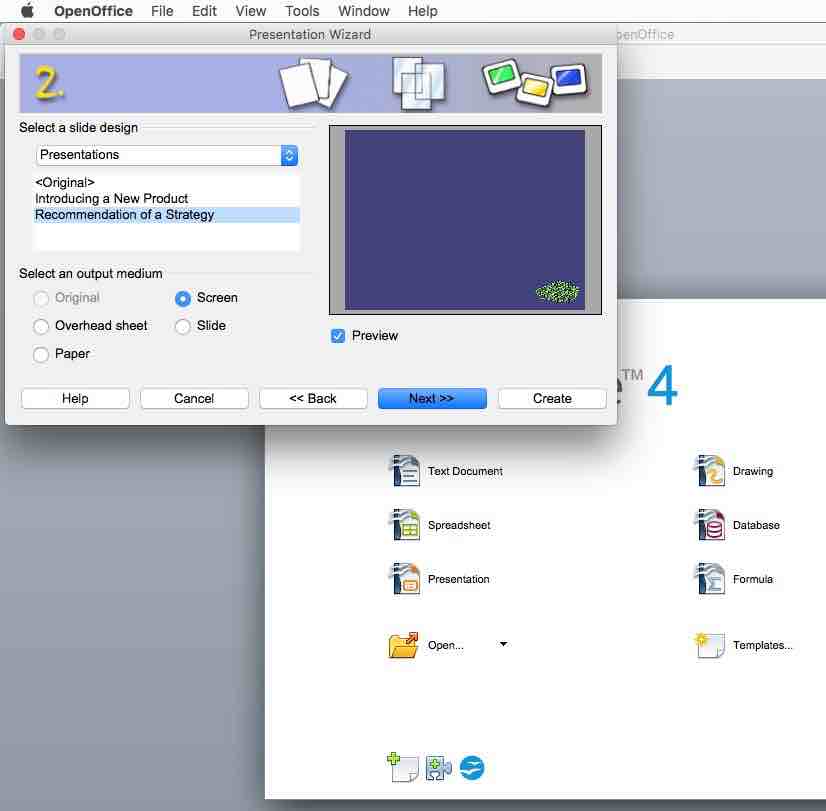The image size is (826, 811).
Task: Click the wizard Help button
Action: [x=75, y=398]
